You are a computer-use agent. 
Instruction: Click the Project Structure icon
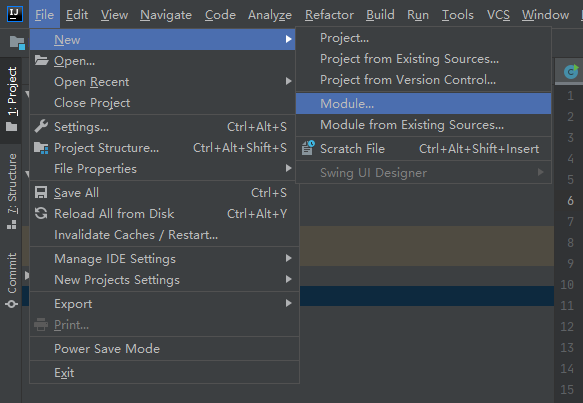click(41, 148)
